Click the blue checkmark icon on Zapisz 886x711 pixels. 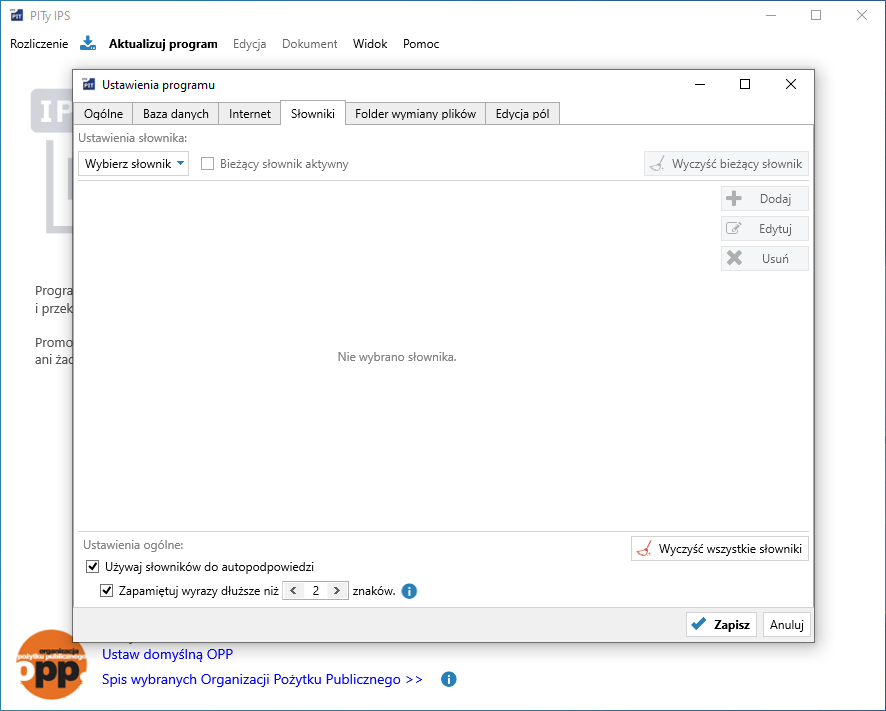coord(699,624)
